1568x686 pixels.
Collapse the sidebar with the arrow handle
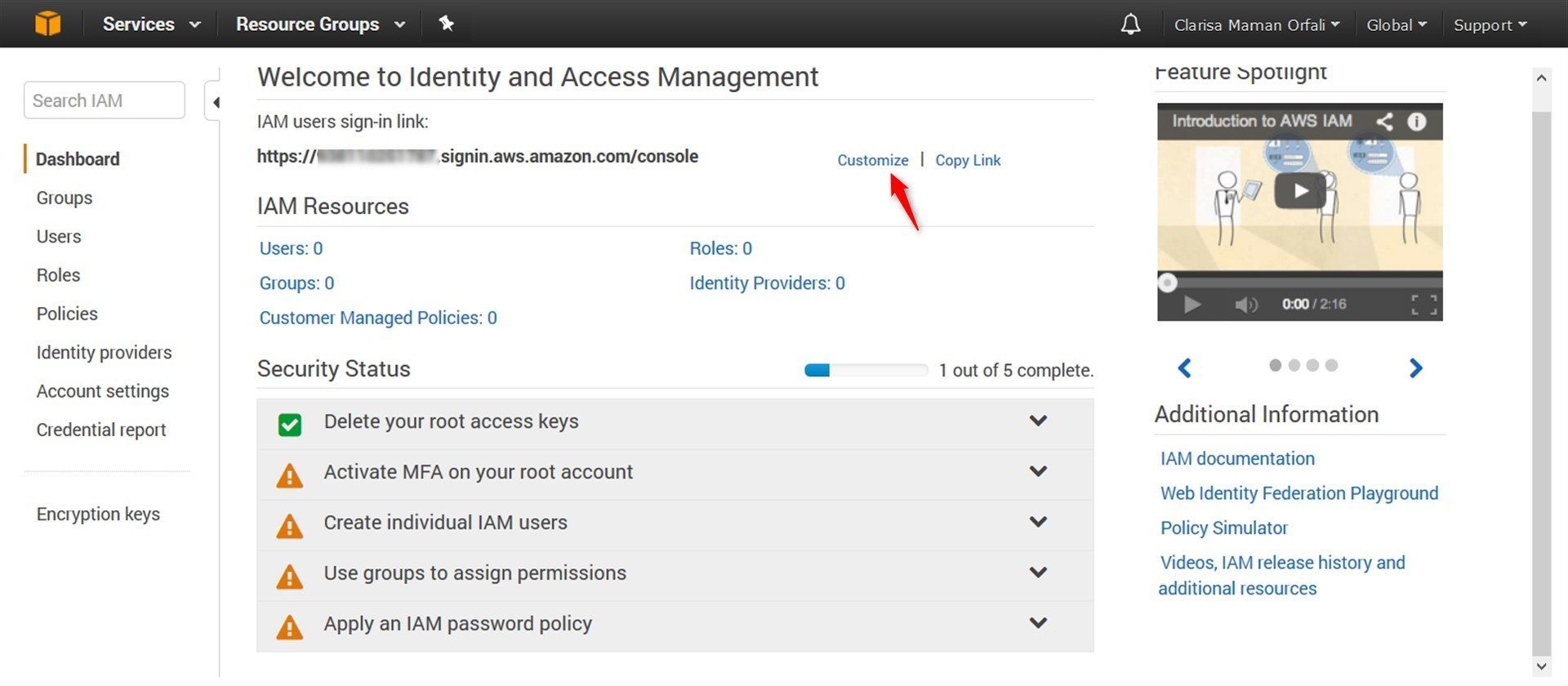click(x=214, y=102)
